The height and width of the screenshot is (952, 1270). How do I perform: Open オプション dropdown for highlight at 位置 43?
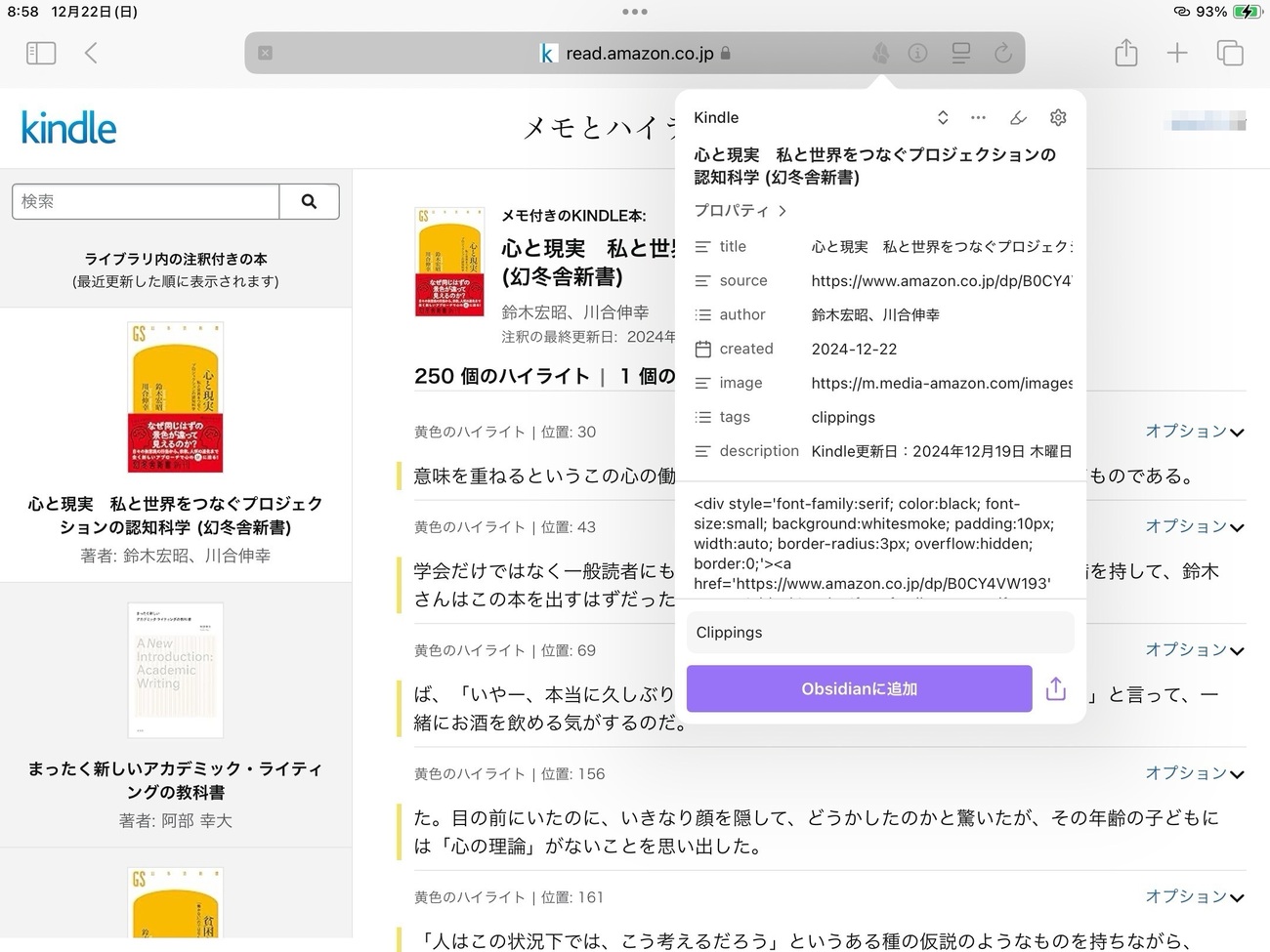point(1195,526)
